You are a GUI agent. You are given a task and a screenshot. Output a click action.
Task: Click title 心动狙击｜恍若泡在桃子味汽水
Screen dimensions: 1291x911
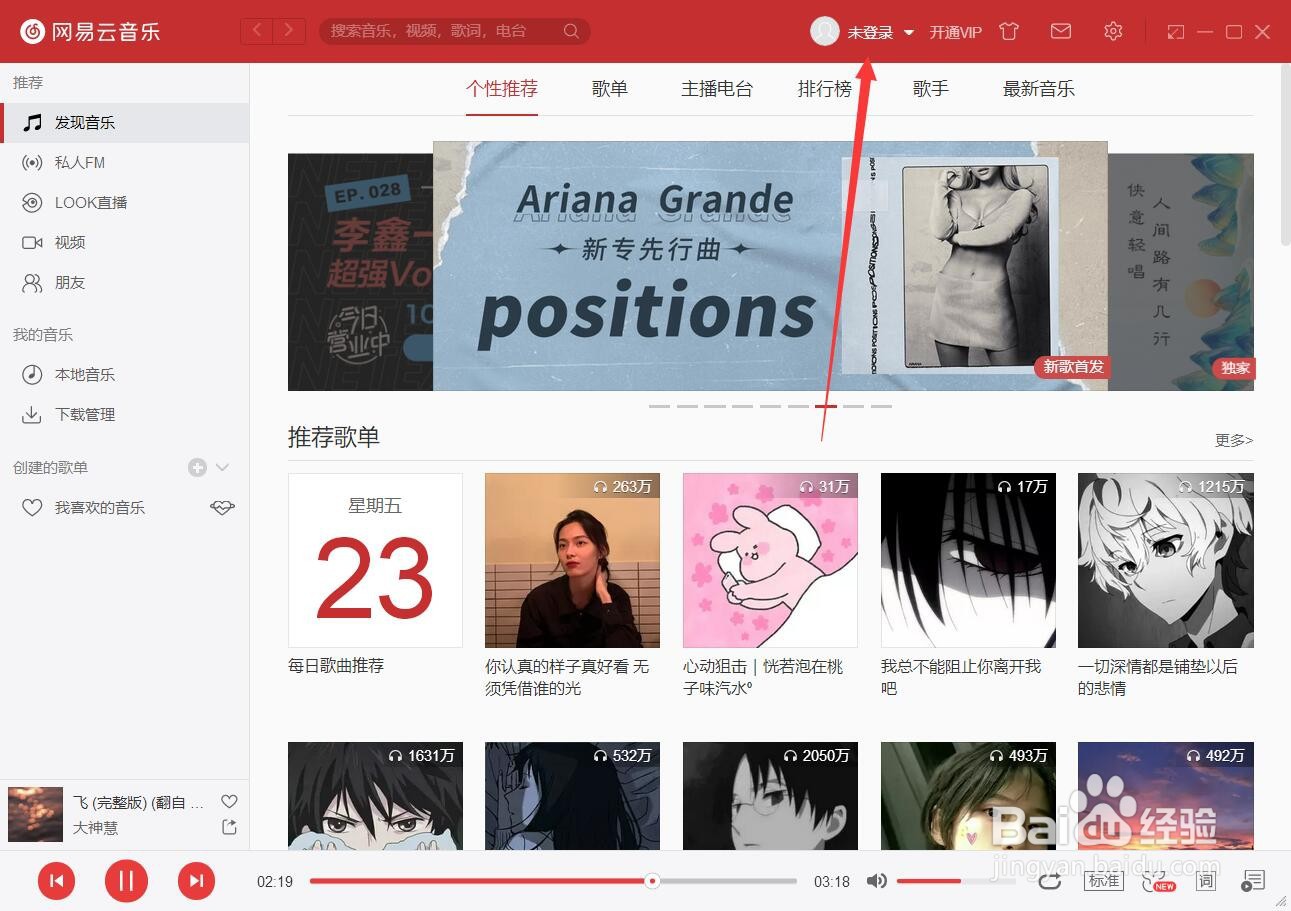pos(763,677)
